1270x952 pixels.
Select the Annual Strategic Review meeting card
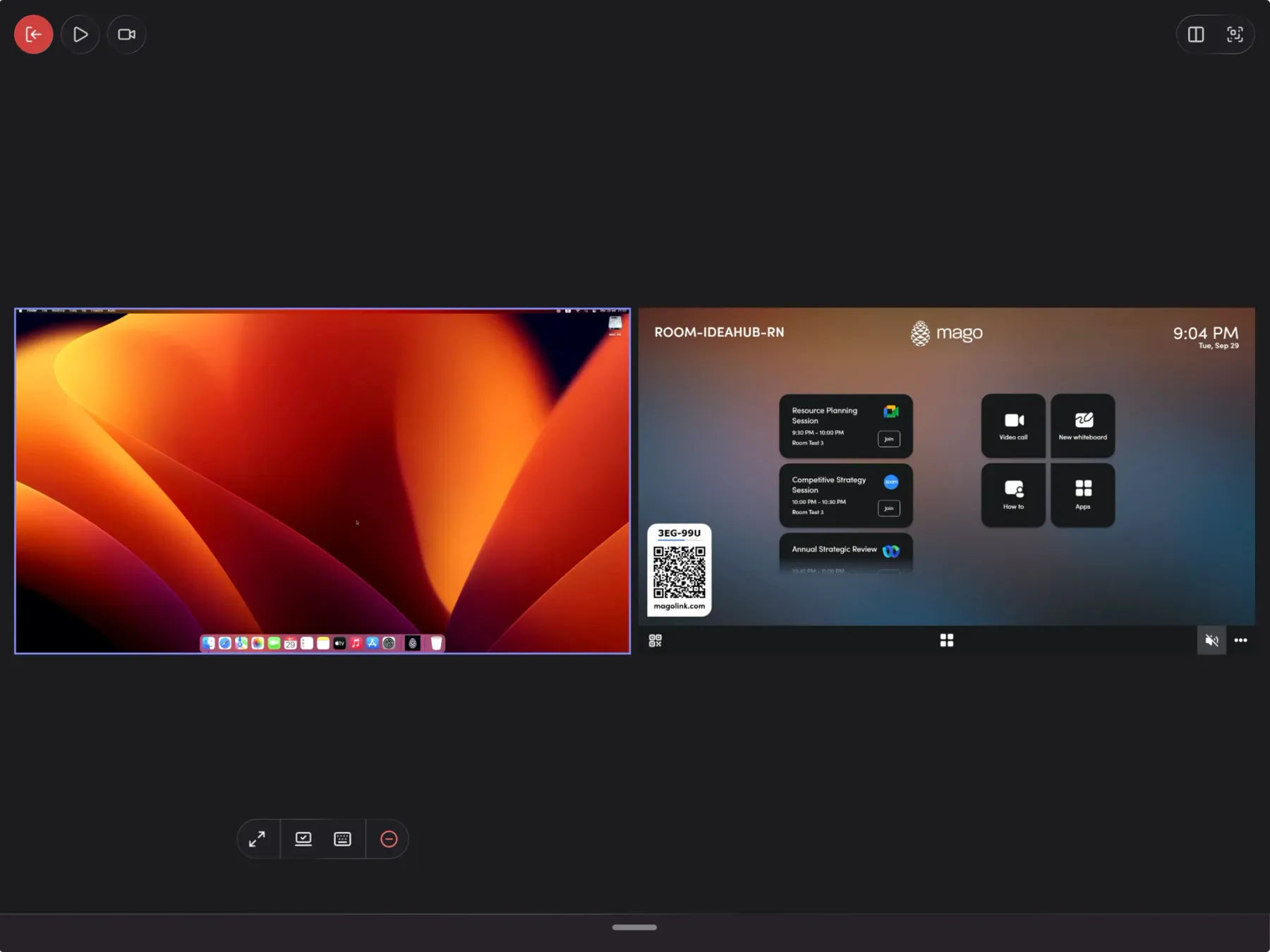point(846,554)
